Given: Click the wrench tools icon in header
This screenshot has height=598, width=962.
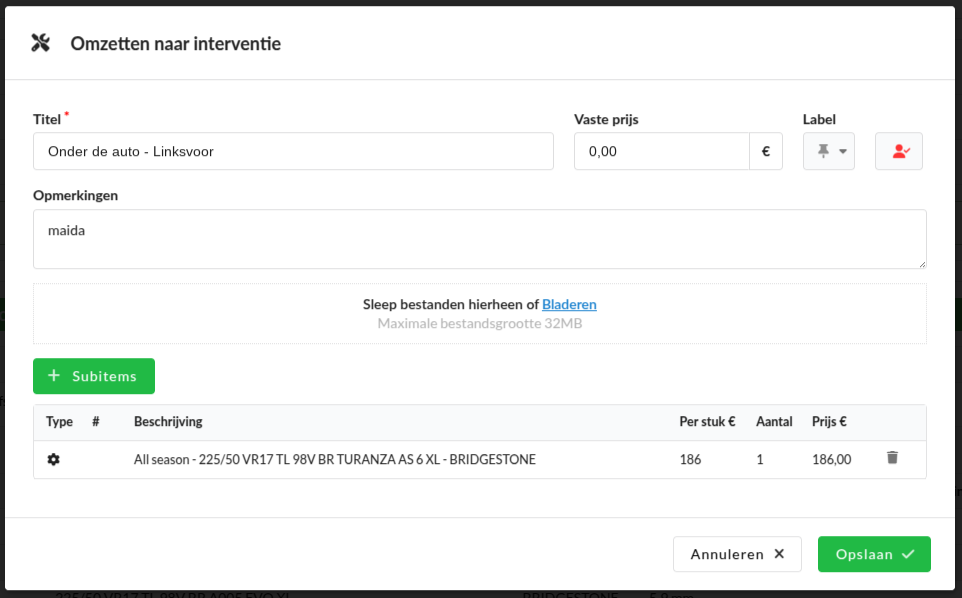Looking at the screenshot, I should click(x=41, y=43).
